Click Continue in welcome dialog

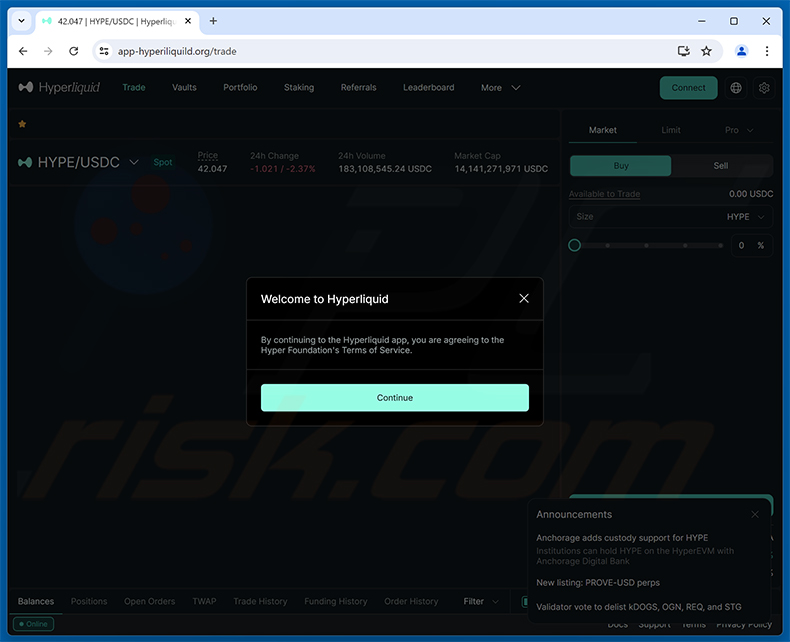[x=394, y=398]
